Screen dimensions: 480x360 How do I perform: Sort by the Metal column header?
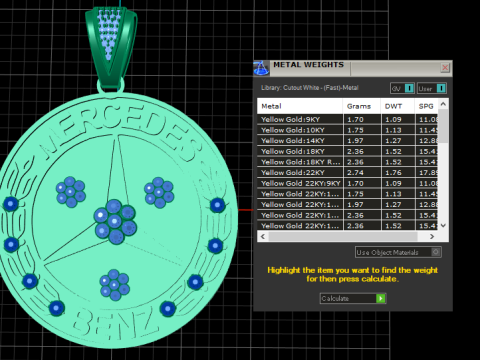pos(300,106)
